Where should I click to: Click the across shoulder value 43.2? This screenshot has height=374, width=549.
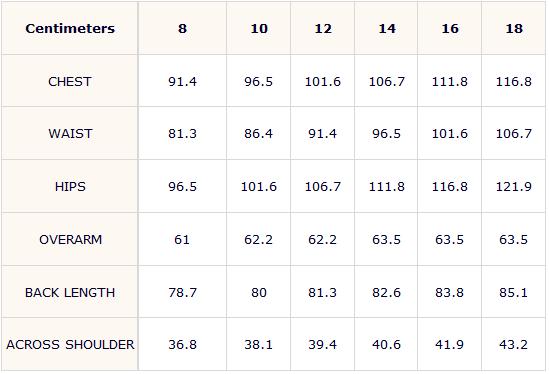[514, 345]
